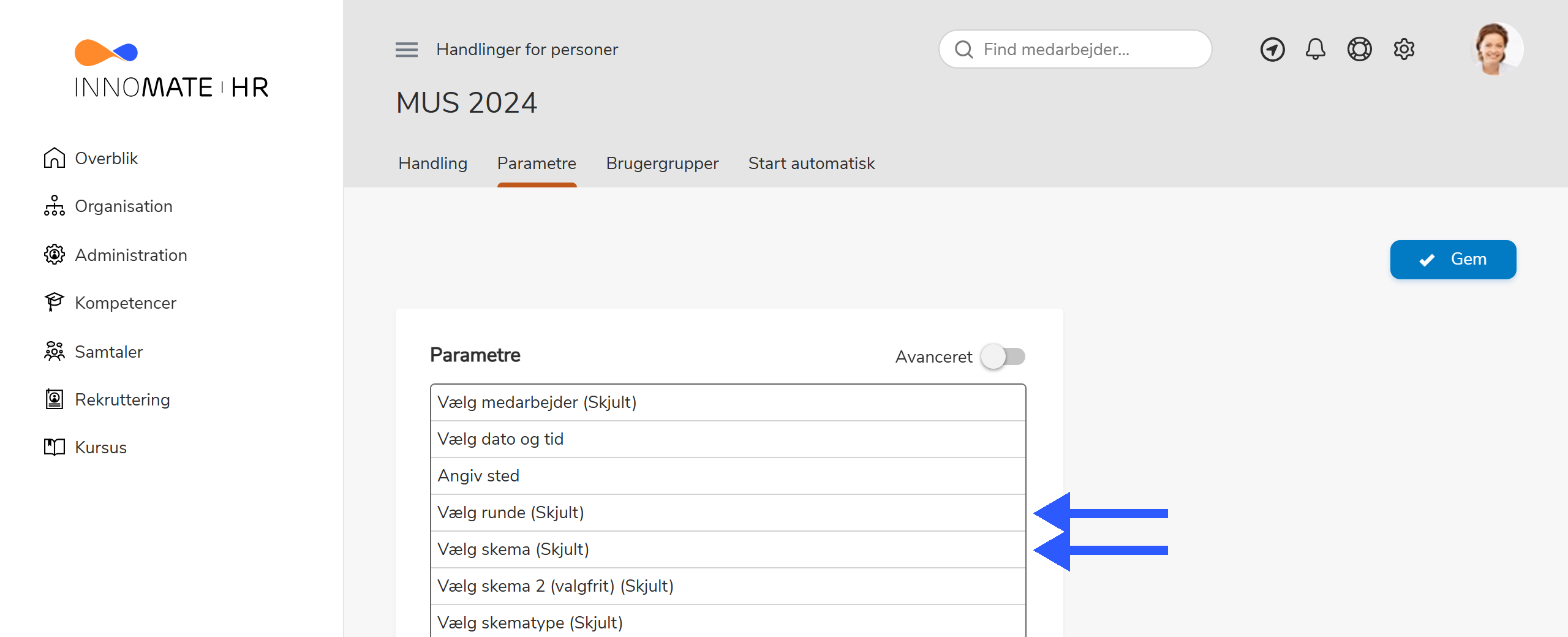Go to Start automatisk tab
The height and width of the screenshot is (637, 1568).
coord(812,164)
